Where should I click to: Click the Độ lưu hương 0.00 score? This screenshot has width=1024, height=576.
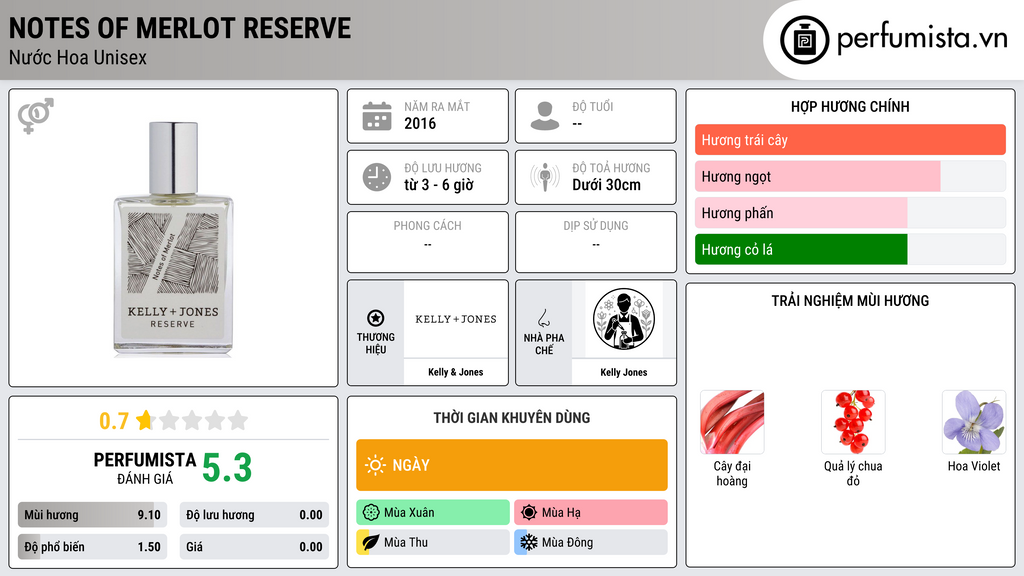[254, 515]
